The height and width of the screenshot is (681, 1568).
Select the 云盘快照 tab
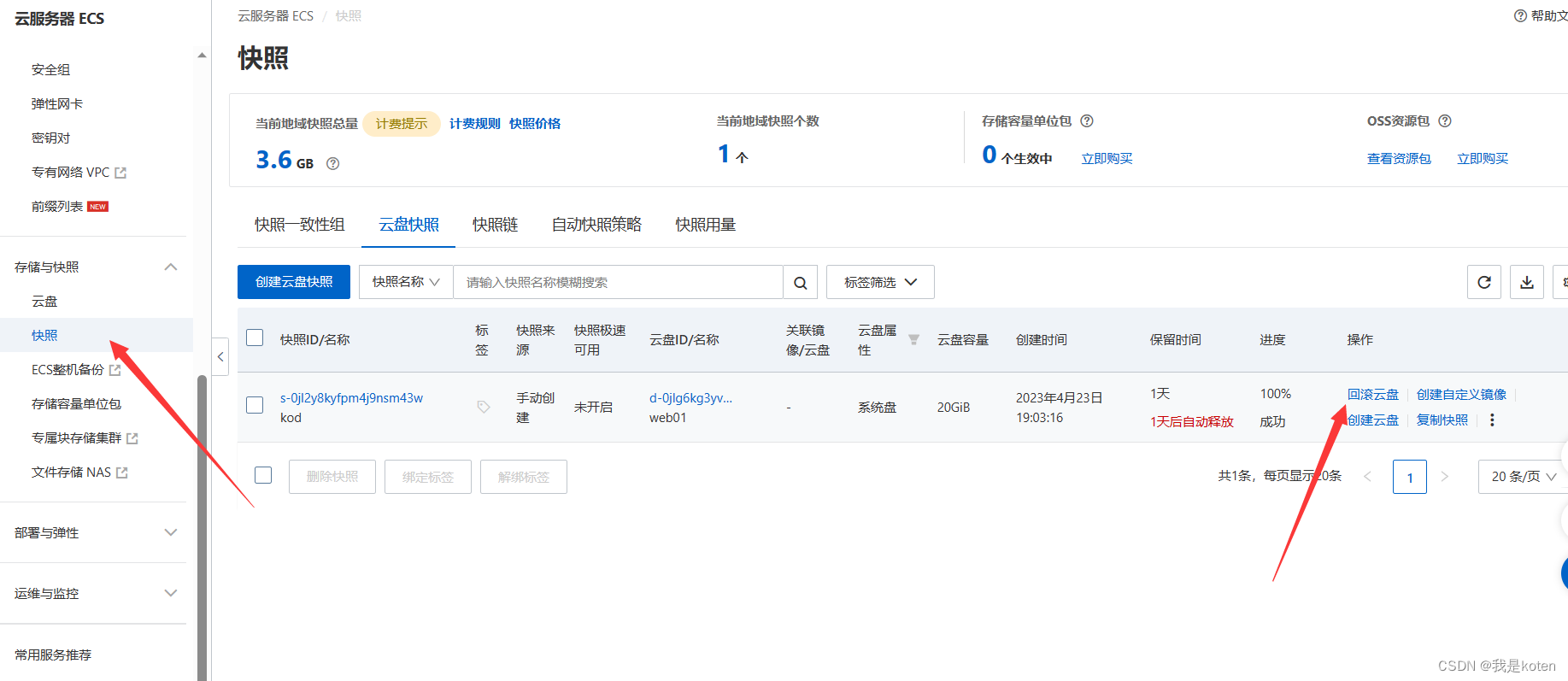click(x=408, y=225)
